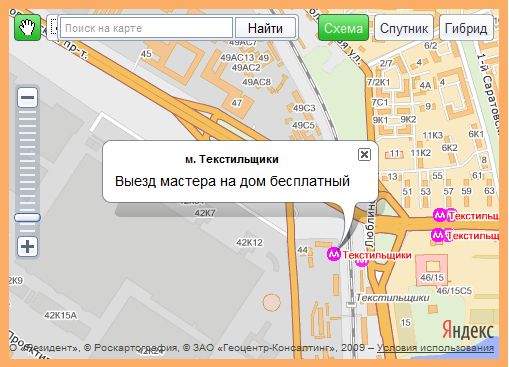Click building label 49С3
Viewport: 509px width, 367px height.
(x=304, y=108)
